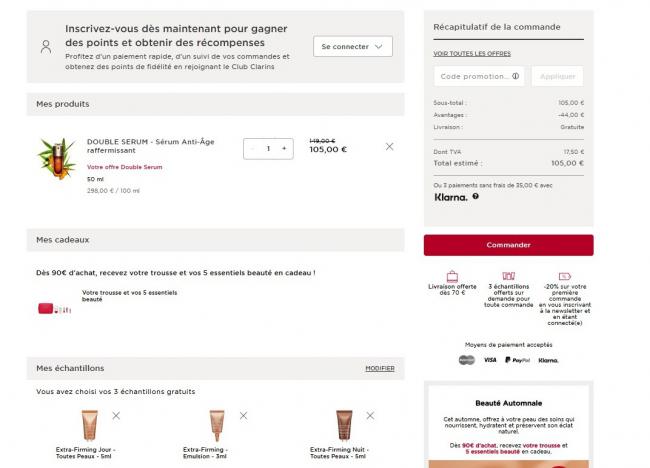Click the three samples offer icon
This screenshot has height=468, width=650.
(x=508, y=276)
